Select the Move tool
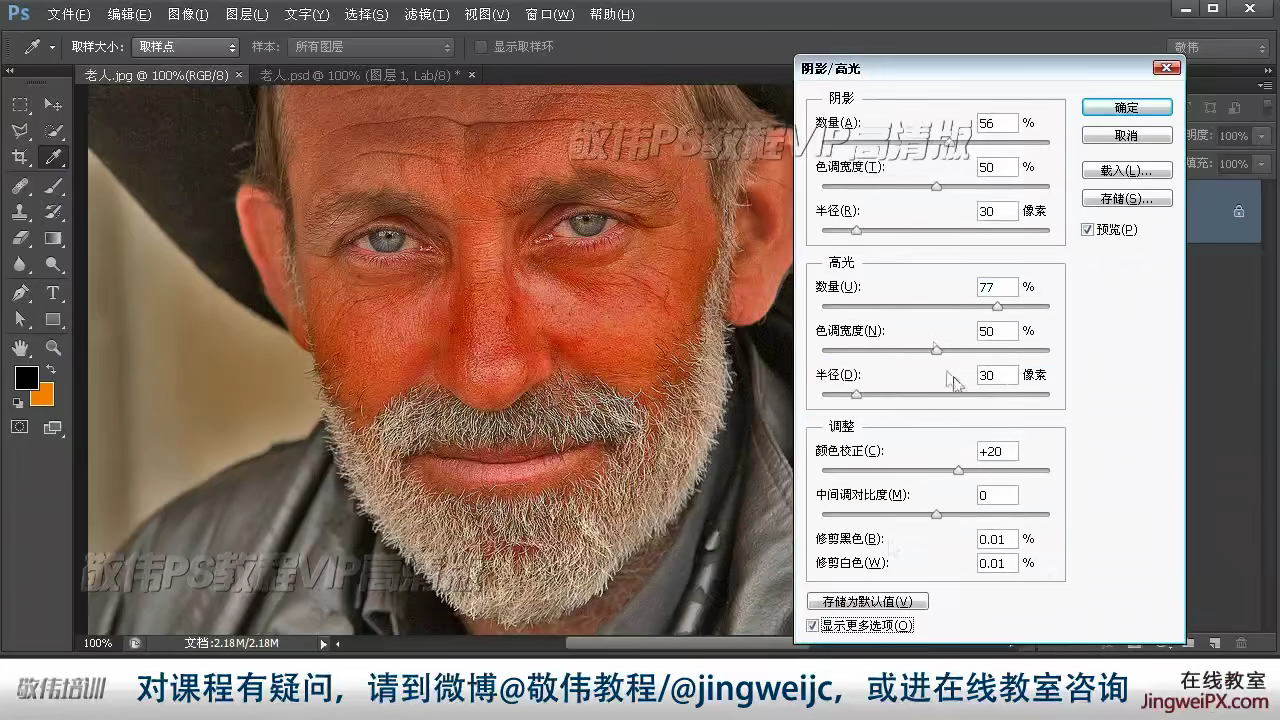 point(54,105)
